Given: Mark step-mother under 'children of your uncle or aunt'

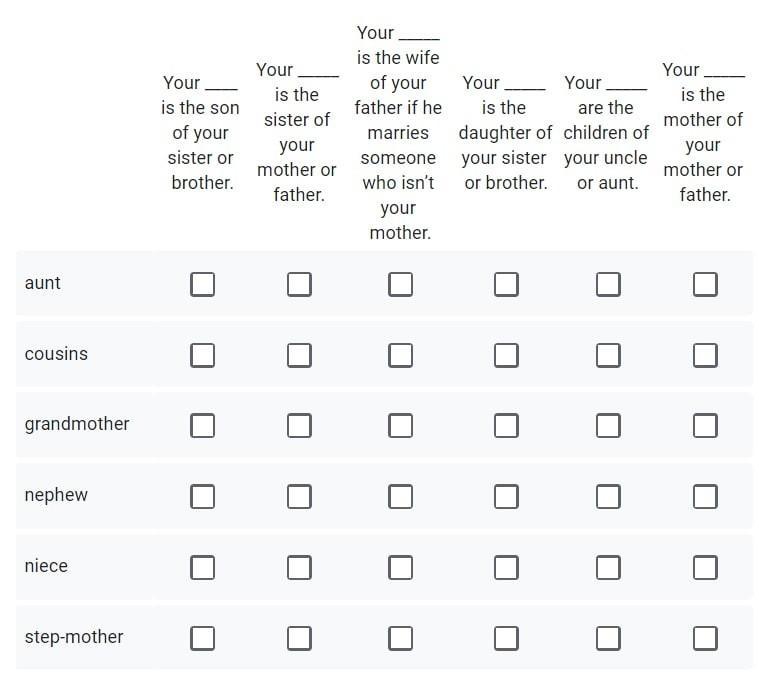Looking at the screenshot, I should (608, 638).
